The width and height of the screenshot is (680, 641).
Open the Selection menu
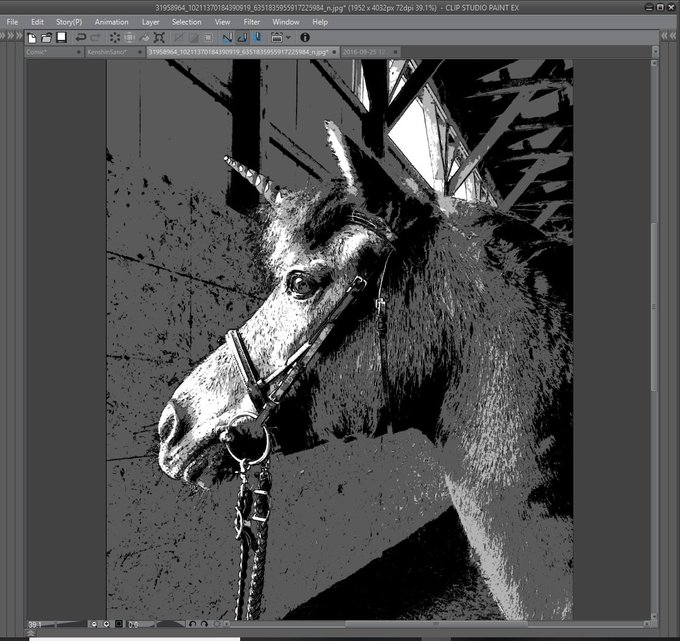click(x=186, y=22)
